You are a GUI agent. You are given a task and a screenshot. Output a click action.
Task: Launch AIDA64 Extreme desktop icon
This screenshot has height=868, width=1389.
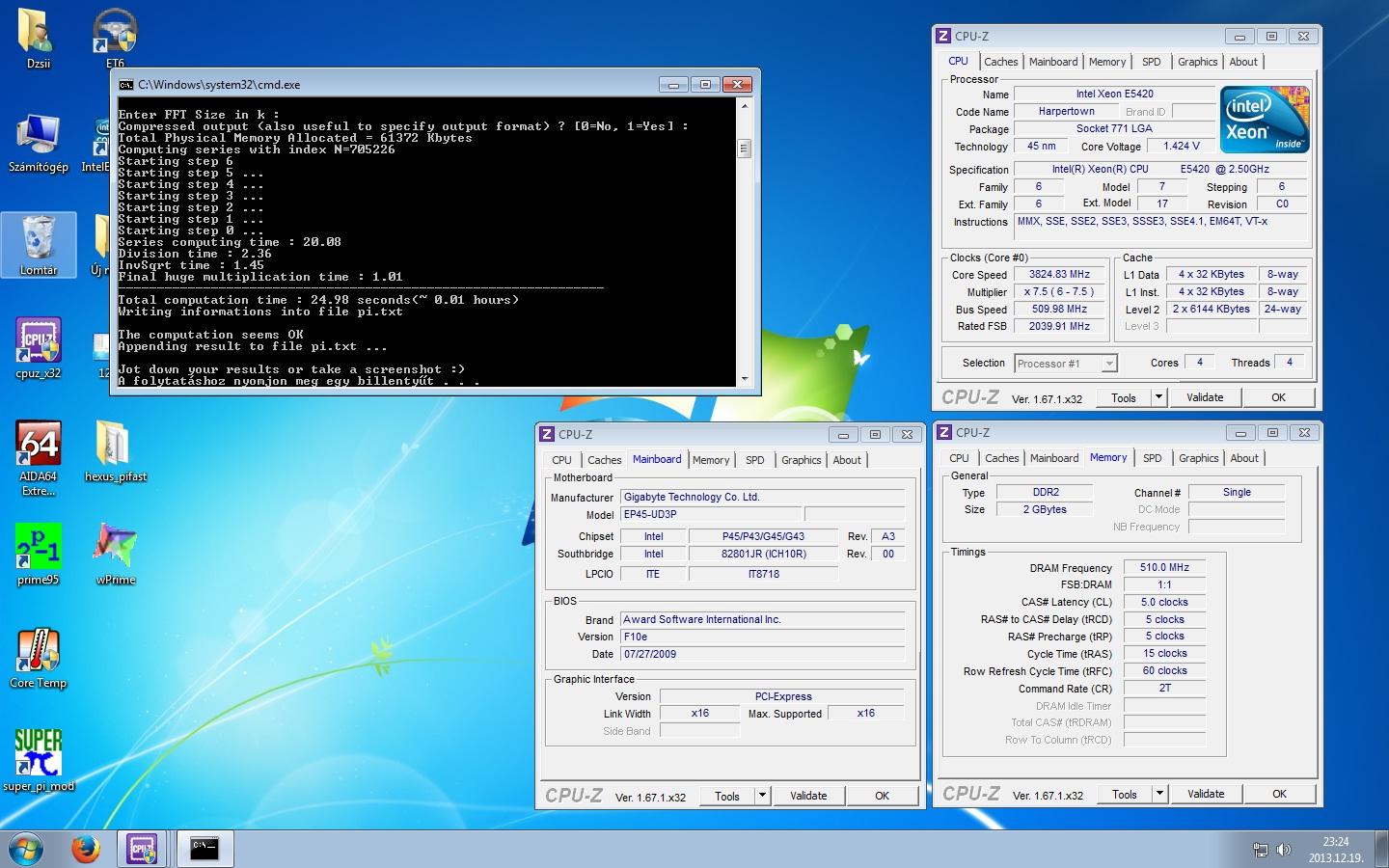(39, 458)
